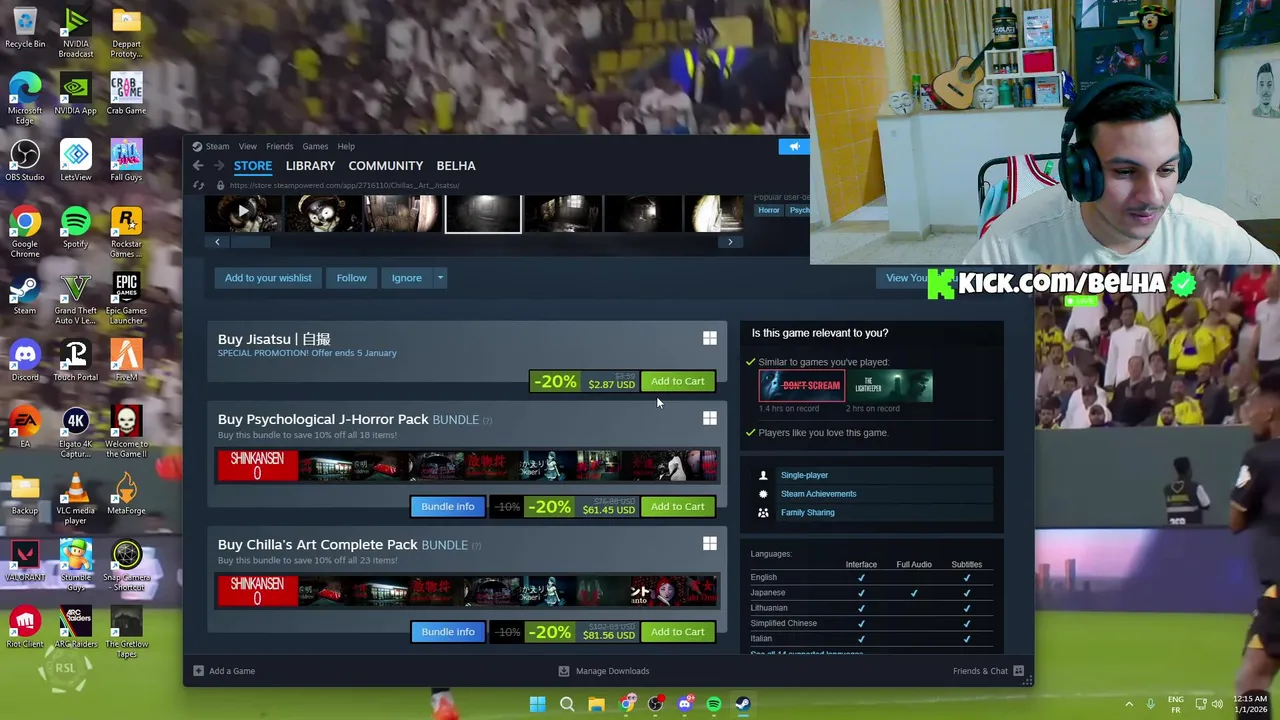The height and width of the screenshot is (720, 1280).
Task: Open the FiveM desktop shortcut
Action: click(126, 361)
